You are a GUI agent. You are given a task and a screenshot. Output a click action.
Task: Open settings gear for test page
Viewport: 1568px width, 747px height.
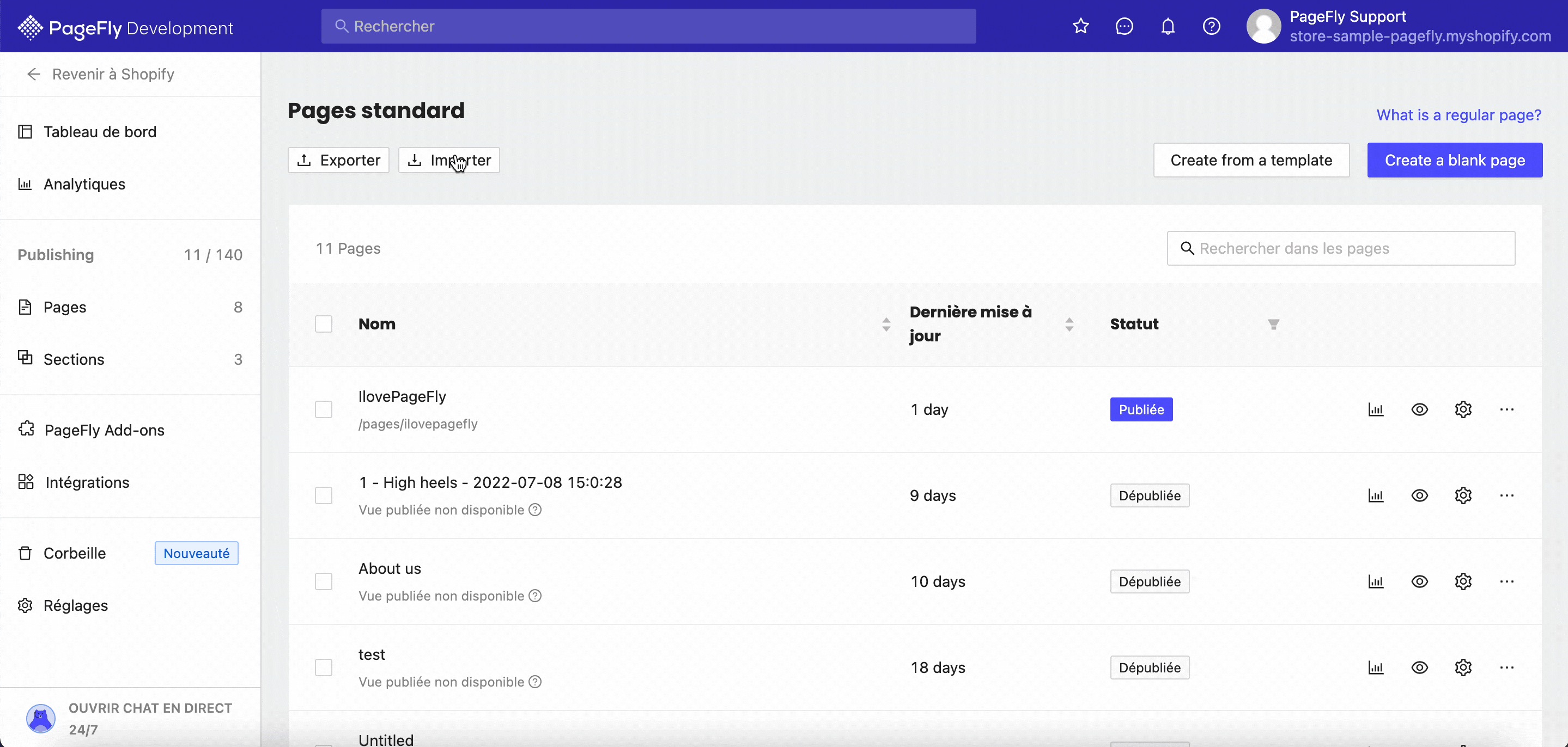click(x=1463, y=668)
